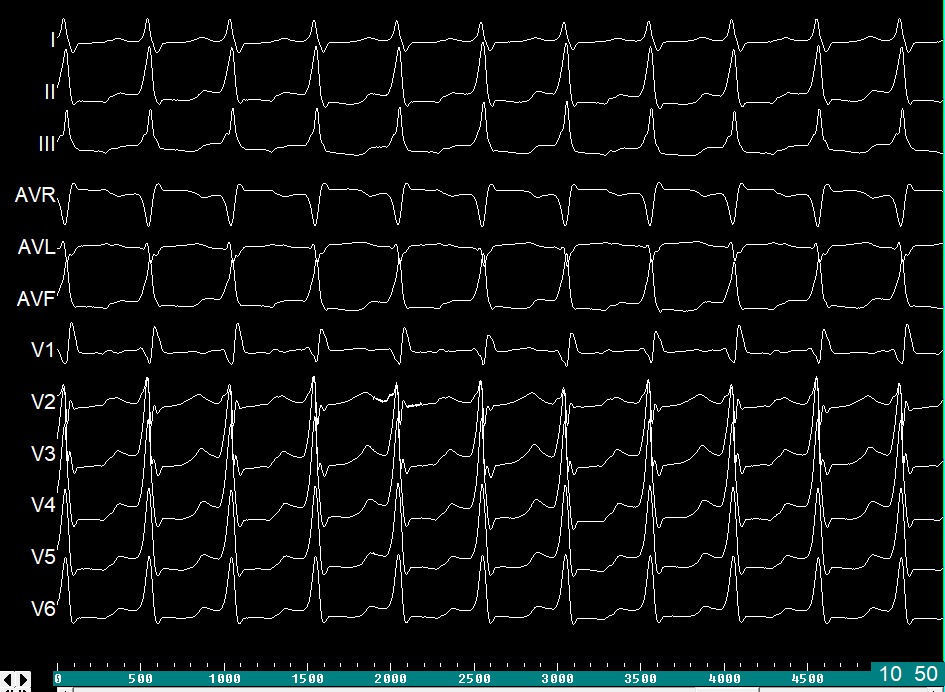This screenshot has width=945, height=692.
Task: Select the V1 lead label
Action: click(43, 350)
